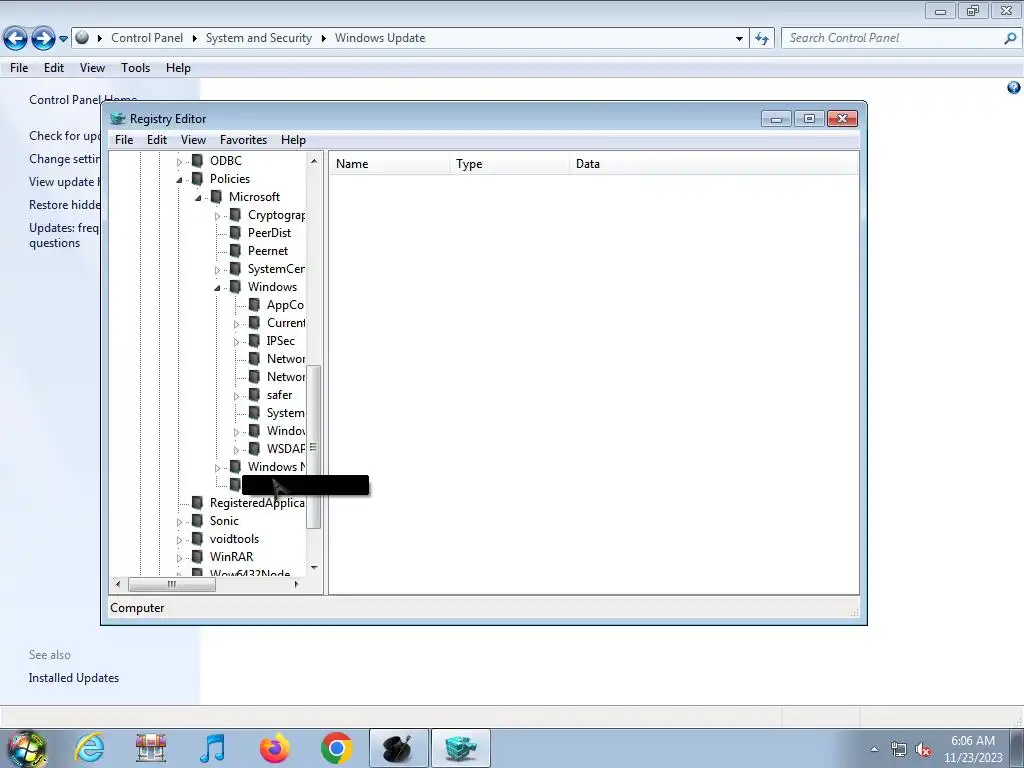Expand the safer registry key
Screen dimensions: 1024x768
[236, 396]
